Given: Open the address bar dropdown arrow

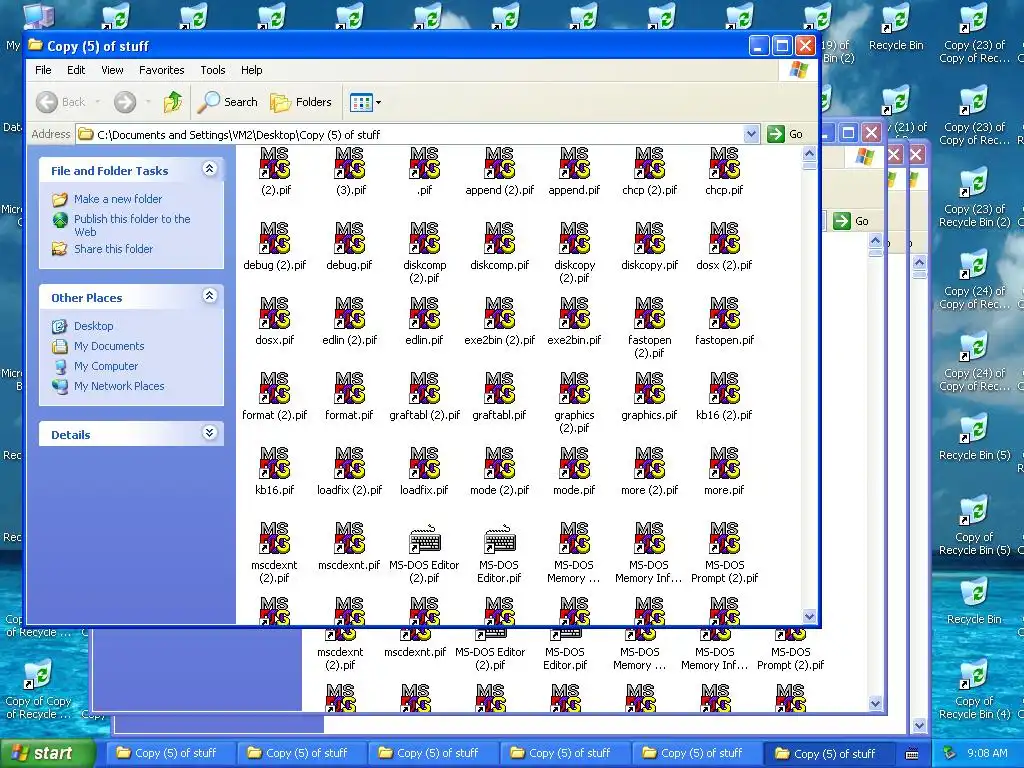Looking at the screenshot, I should [751, 135].
